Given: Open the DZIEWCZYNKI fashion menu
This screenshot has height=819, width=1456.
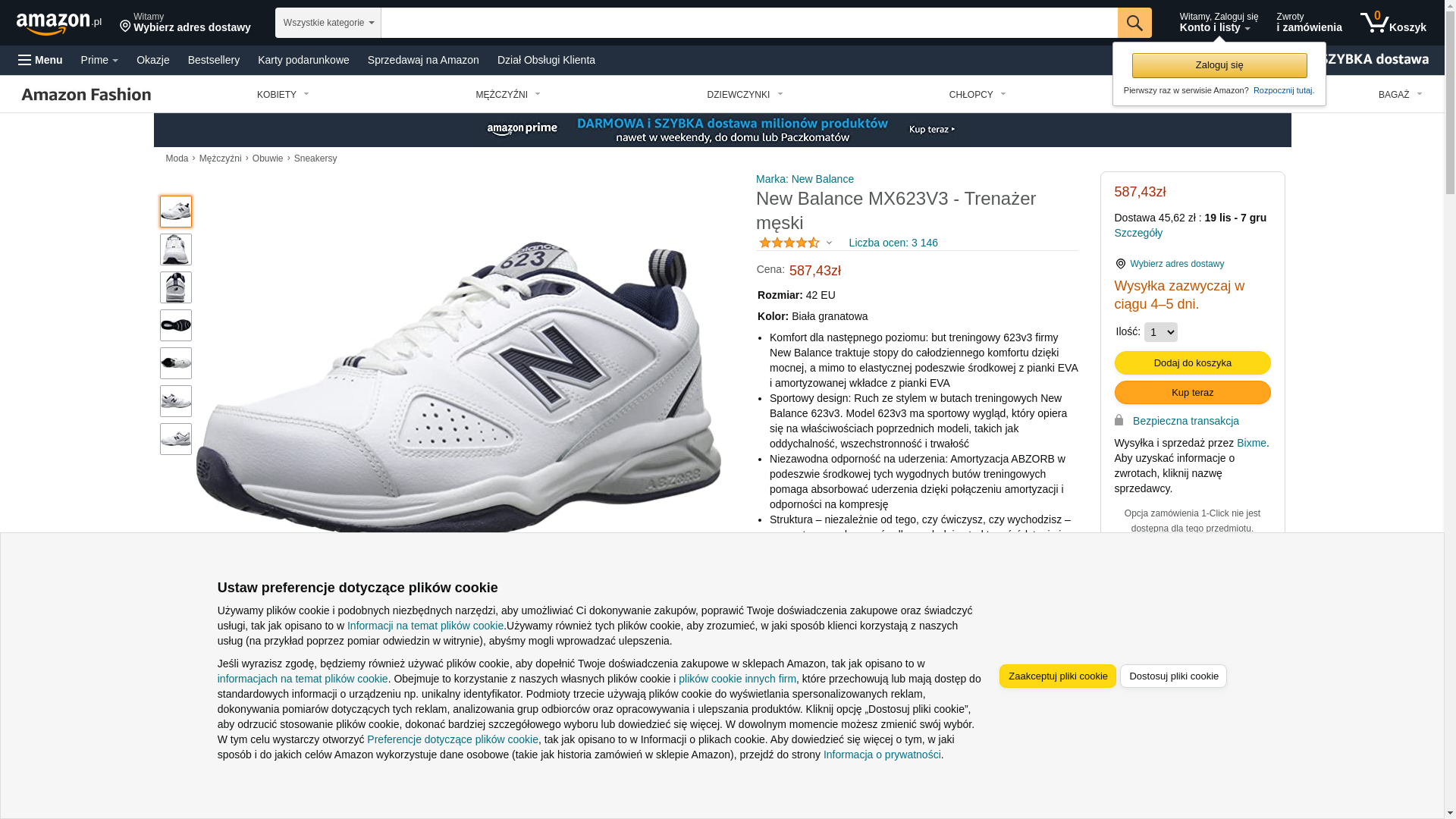Looking at the screenshot, I should 745,95.
